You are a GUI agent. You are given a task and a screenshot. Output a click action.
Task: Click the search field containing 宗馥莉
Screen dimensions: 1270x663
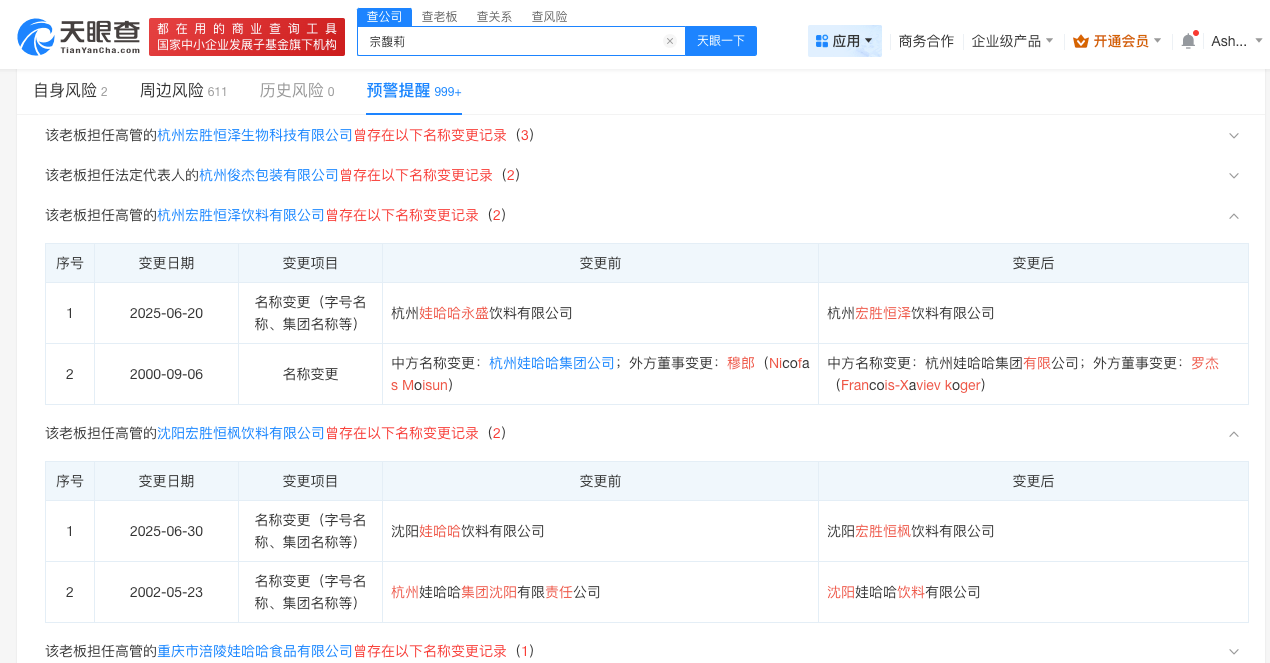click(510, 41)
